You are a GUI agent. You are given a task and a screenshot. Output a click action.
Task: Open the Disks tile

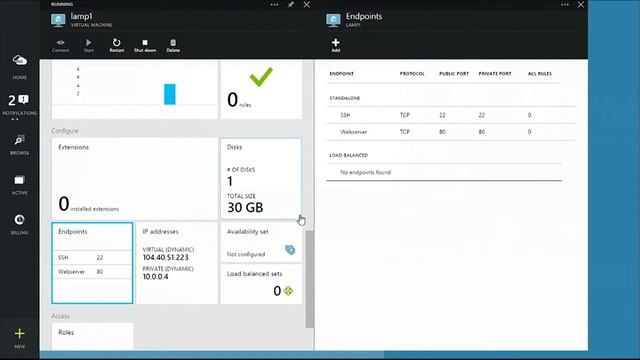tap(261, 179)
